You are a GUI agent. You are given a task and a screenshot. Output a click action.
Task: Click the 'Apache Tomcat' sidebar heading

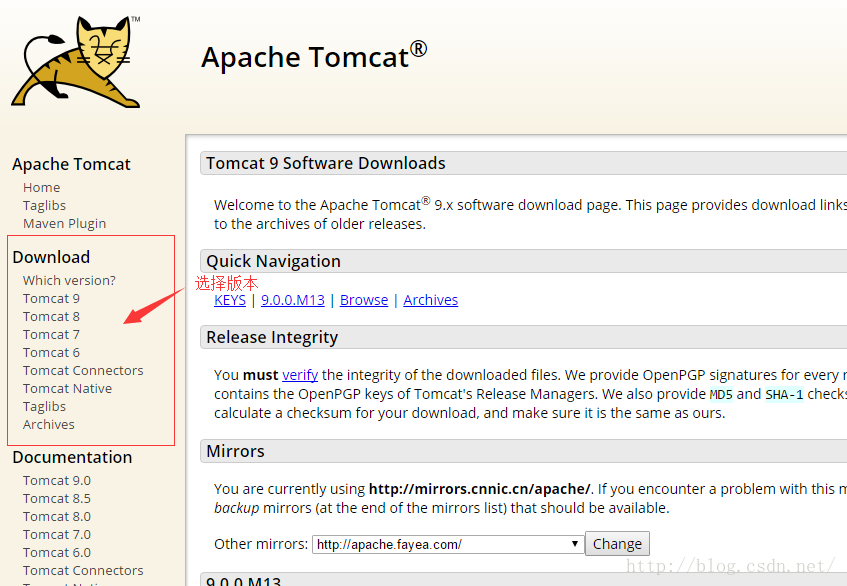point(71,164)
